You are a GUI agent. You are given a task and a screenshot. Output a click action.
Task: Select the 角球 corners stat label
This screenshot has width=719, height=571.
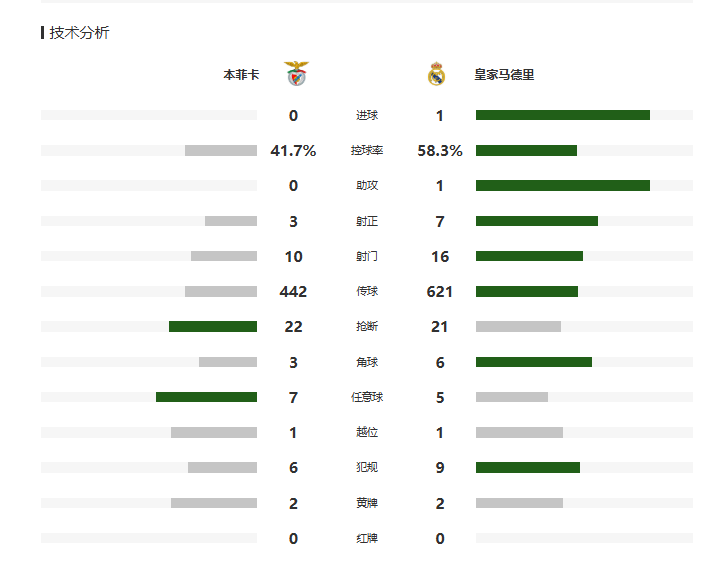click(366, 362)
